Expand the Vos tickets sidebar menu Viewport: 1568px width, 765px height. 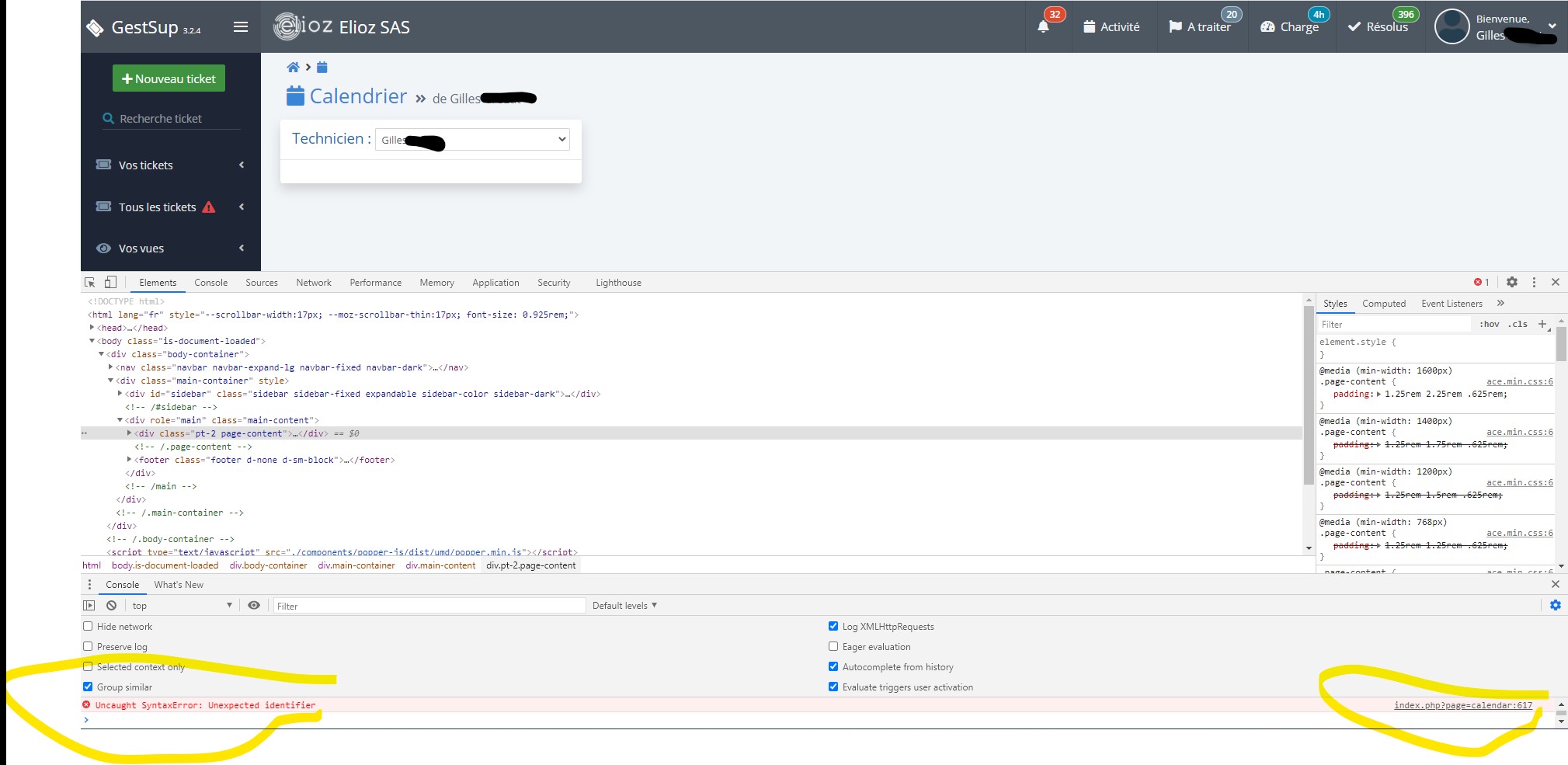pos(170,165)
